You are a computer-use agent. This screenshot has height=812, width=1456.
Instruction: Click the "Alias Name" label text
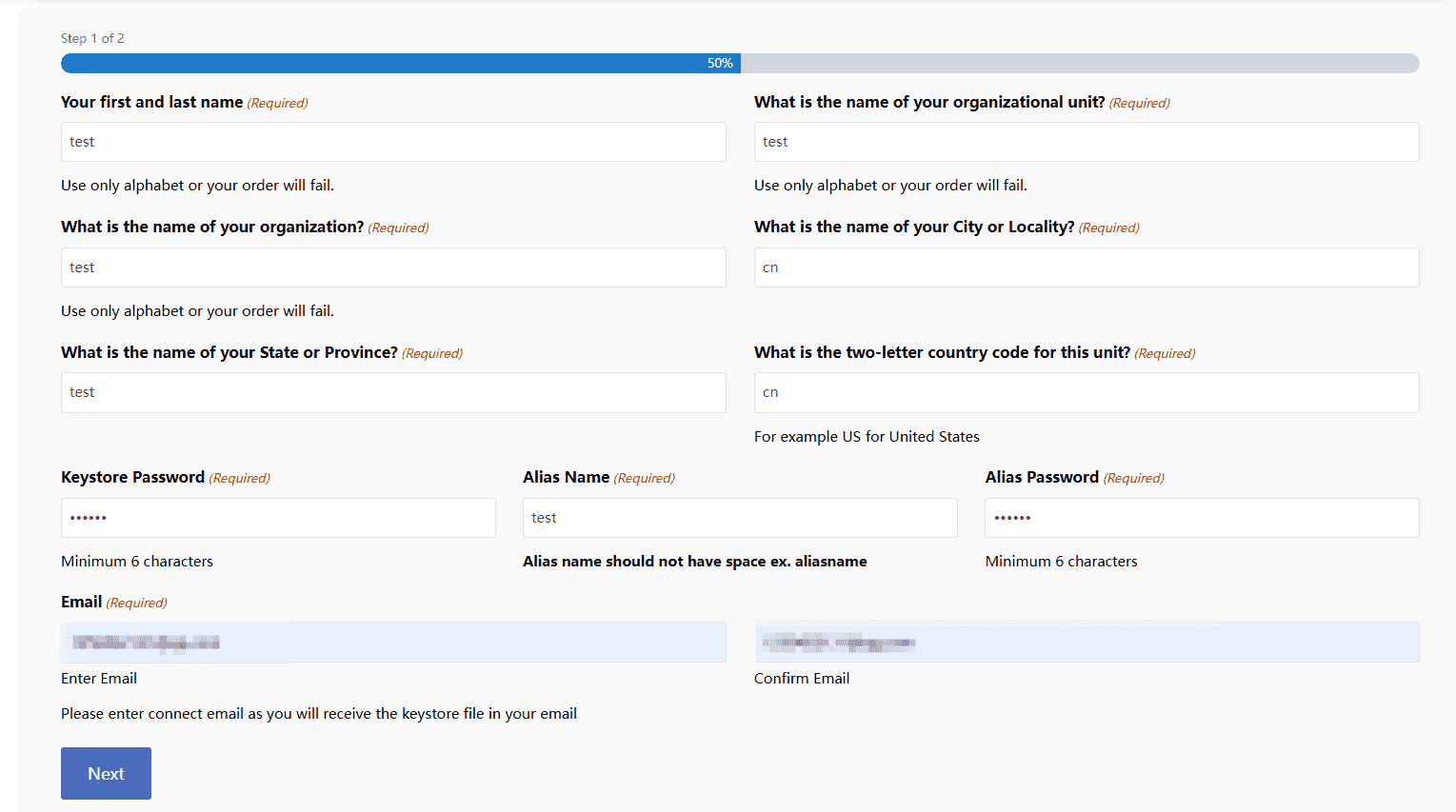pyautogui.click(x=566, y=477)
